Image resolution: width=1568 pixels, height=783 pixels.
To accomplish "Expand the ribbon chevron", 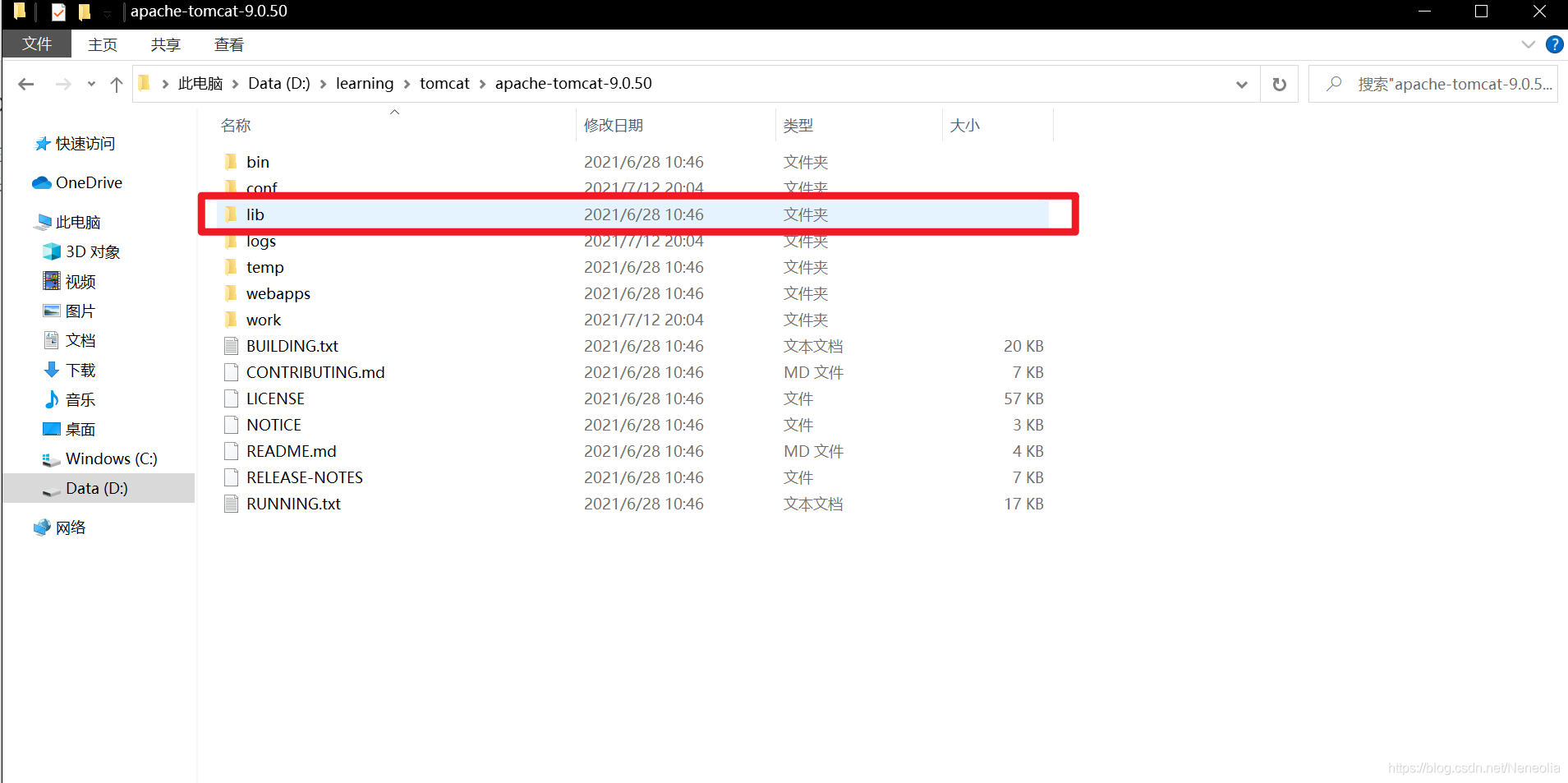I will 1528,44.
